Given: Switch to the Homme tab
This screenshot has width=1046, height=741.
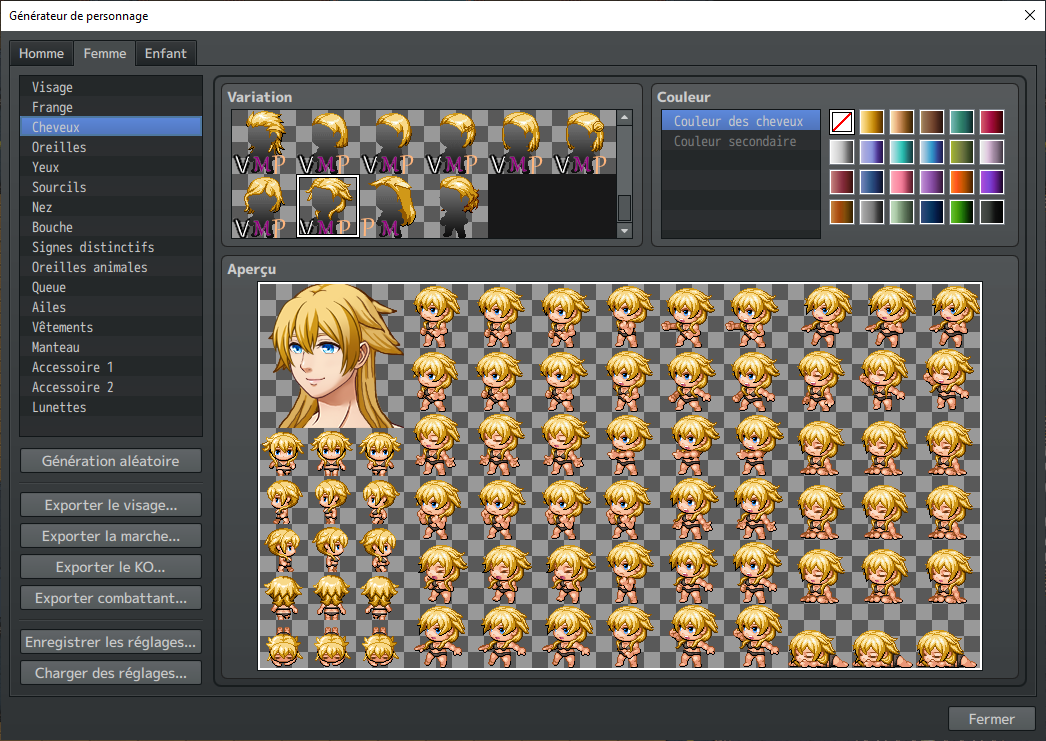Looking at the screenshot, I should pos(41,53).
